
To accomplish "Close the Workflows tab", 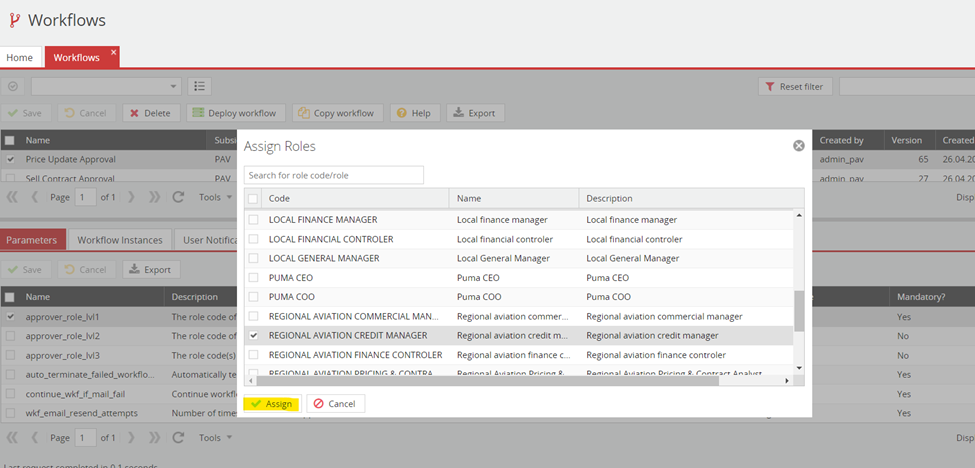I will pos(113,52).
